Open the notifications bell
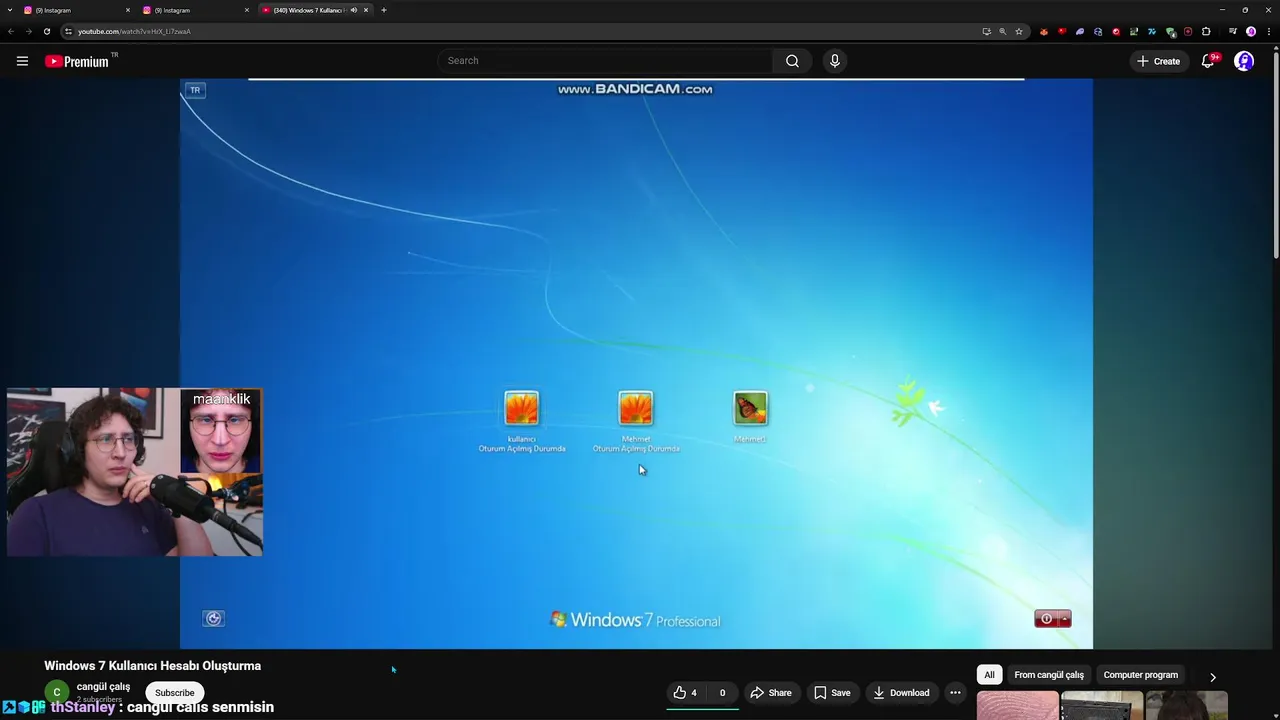This screenshot has height=720, width=1280. (x=1208, y=61)
